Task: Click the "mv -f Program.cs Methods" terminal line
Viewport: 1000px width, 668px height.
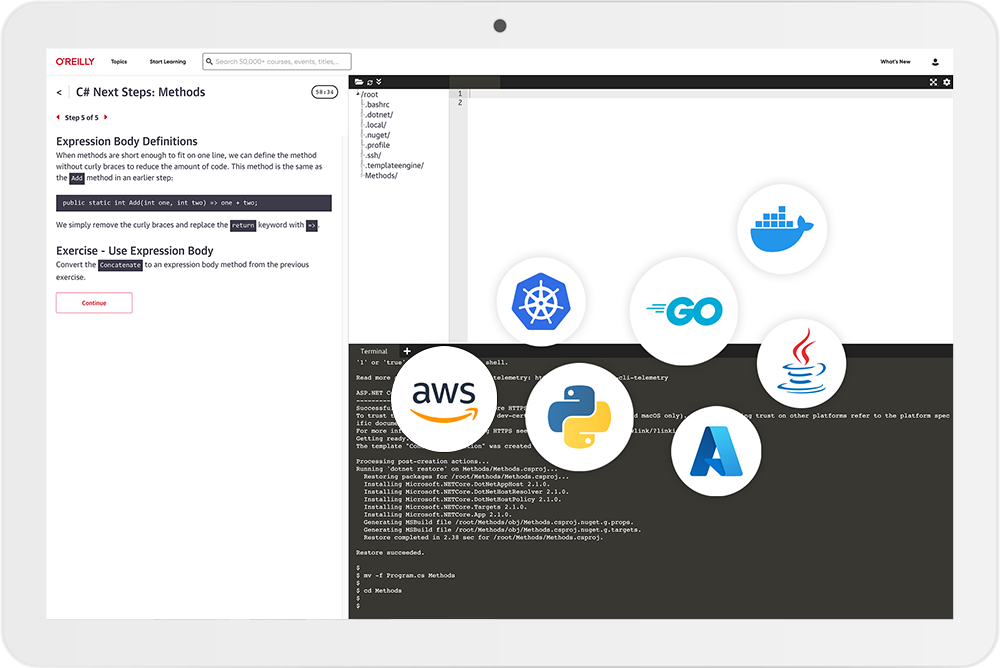Action: coord(409,575)
